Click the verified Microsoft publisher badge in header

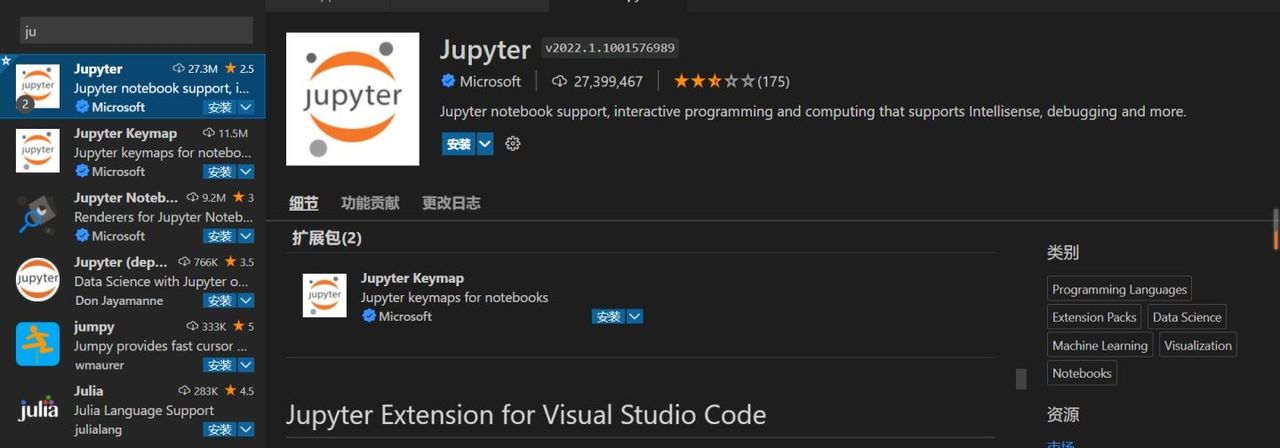[448, 81]
